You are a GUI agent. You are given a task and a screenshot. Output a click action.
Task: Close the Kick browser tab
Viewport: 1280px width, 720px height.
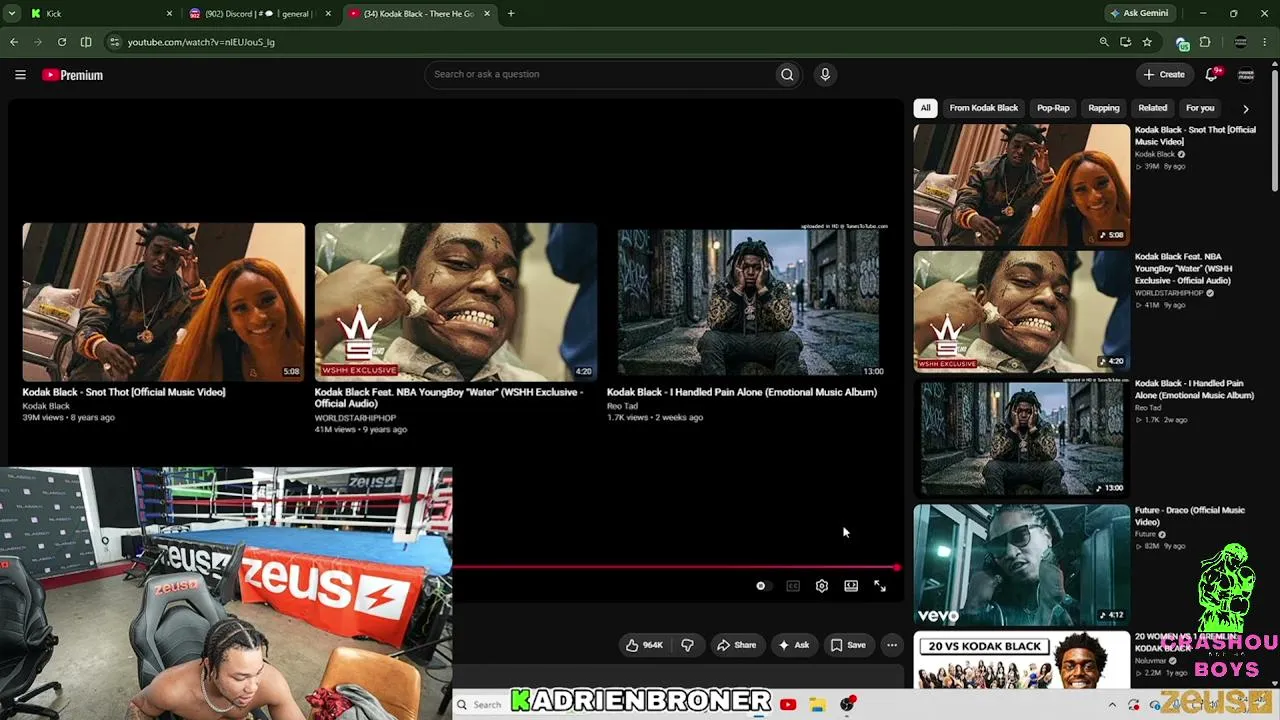(169, 14)
